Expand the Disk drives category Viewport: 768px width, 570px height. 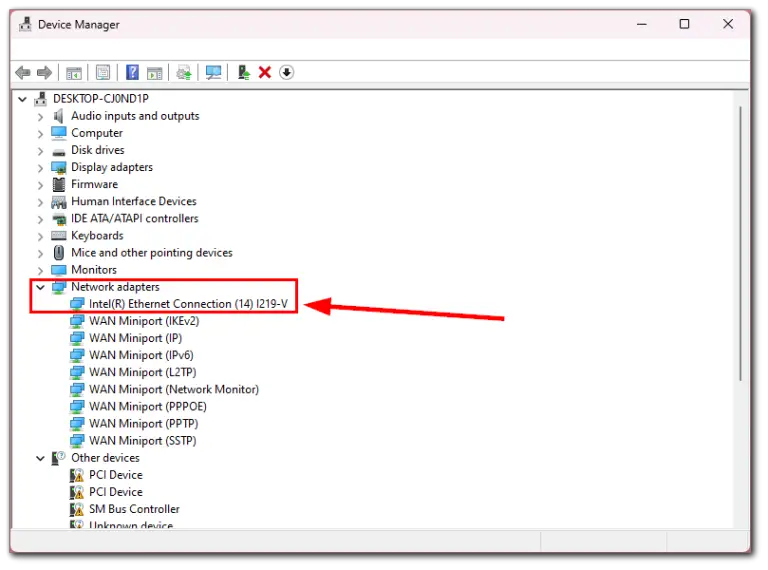(x=40, y=151)
